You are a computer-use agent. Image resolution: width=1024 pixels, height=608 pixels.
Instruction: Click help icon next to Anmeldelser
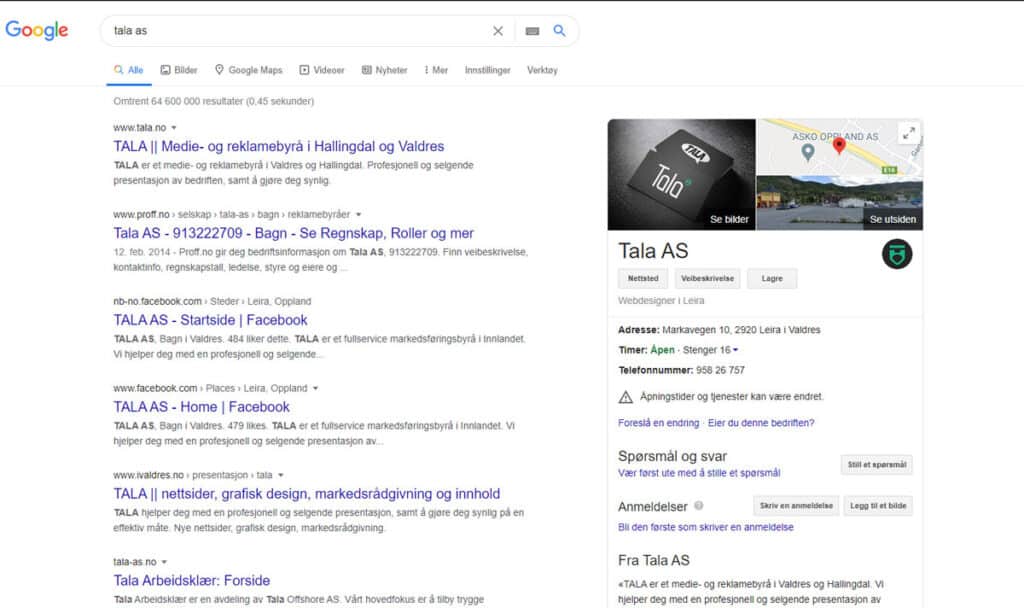699,506
